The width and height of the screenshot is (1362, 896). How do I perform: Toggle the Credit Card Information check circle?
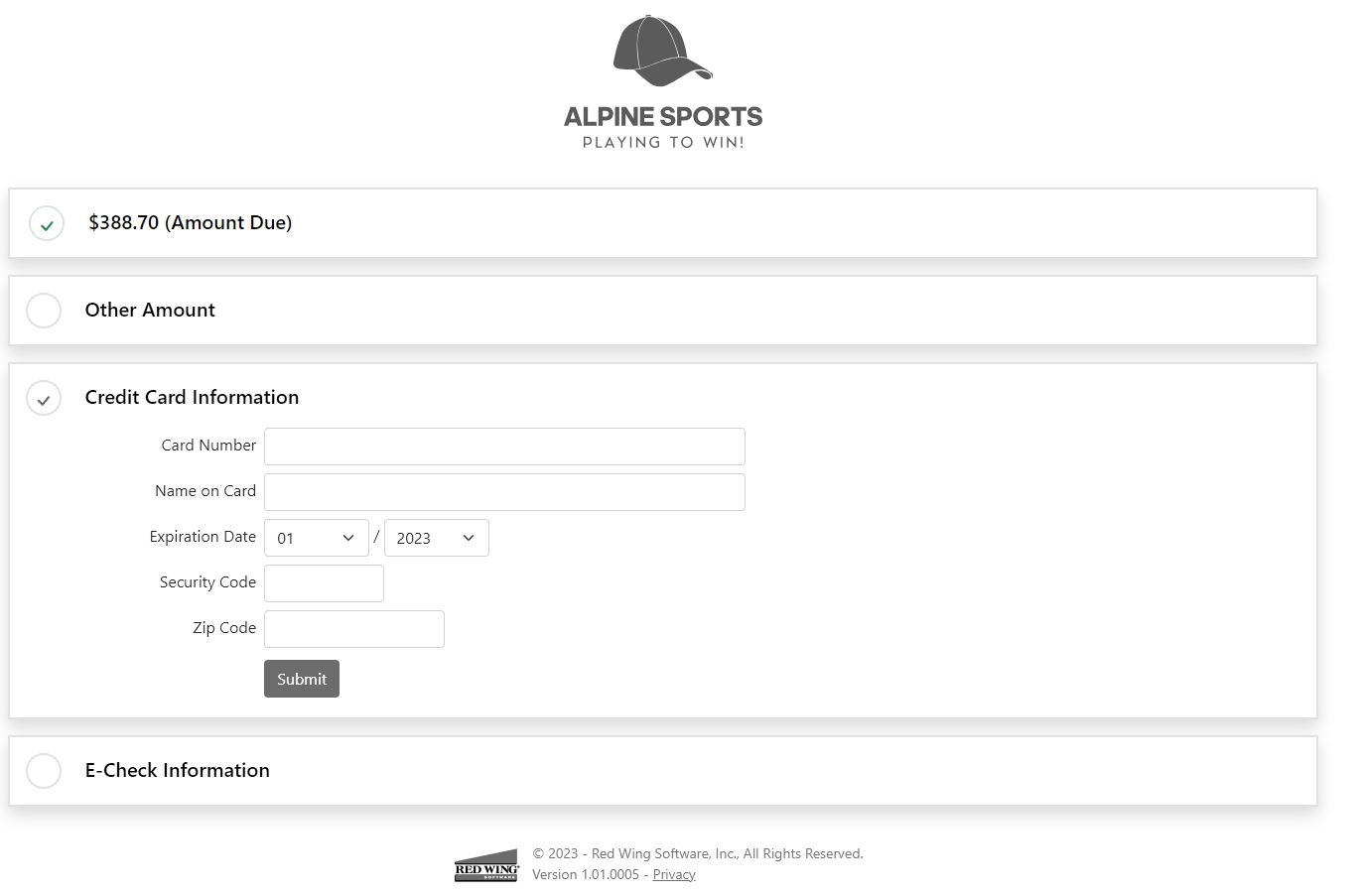[x=44, y=398]
